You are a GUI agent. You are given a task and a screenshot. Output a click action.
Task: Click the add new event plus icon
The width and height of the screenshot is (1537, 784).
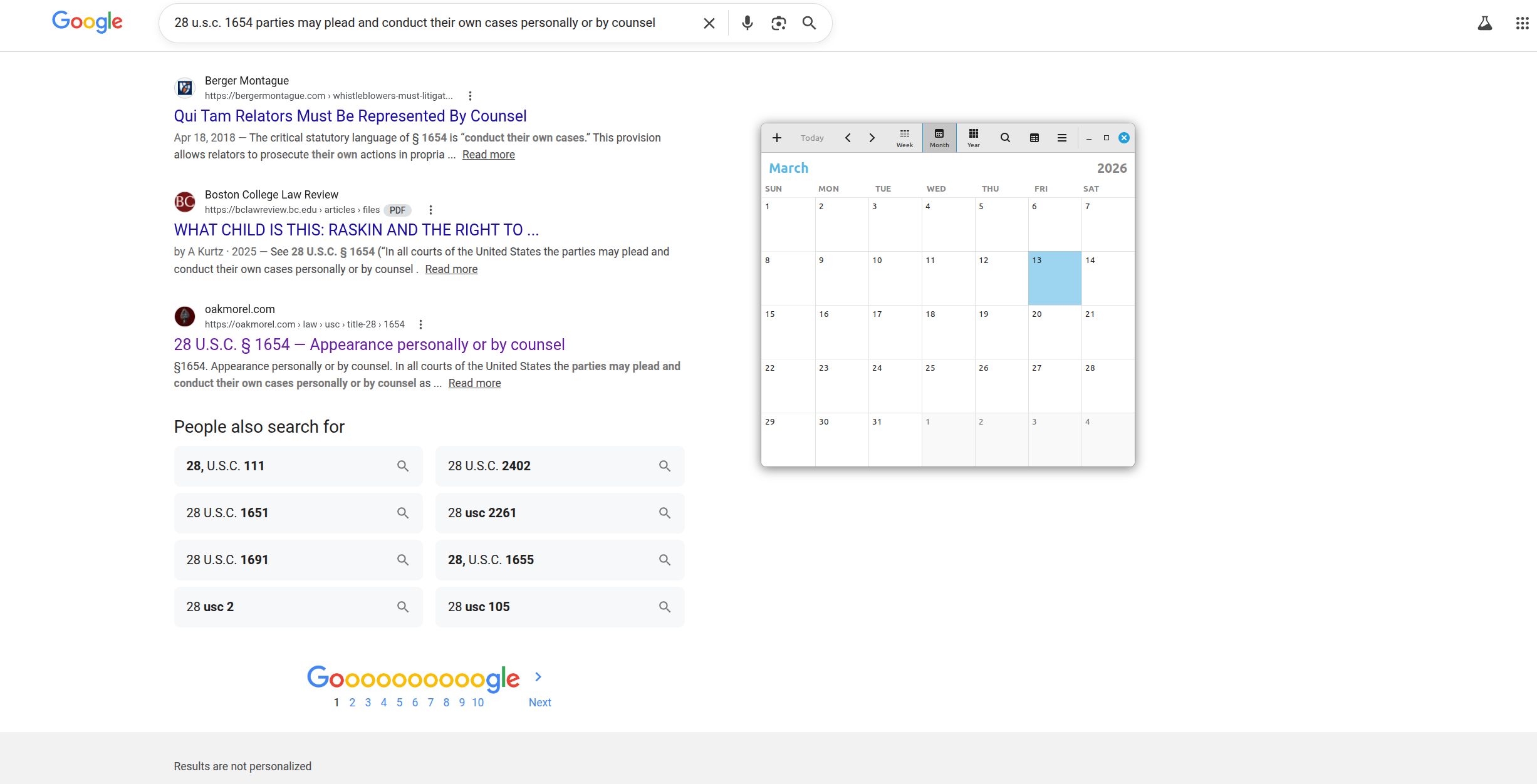(x=776, y=138)
